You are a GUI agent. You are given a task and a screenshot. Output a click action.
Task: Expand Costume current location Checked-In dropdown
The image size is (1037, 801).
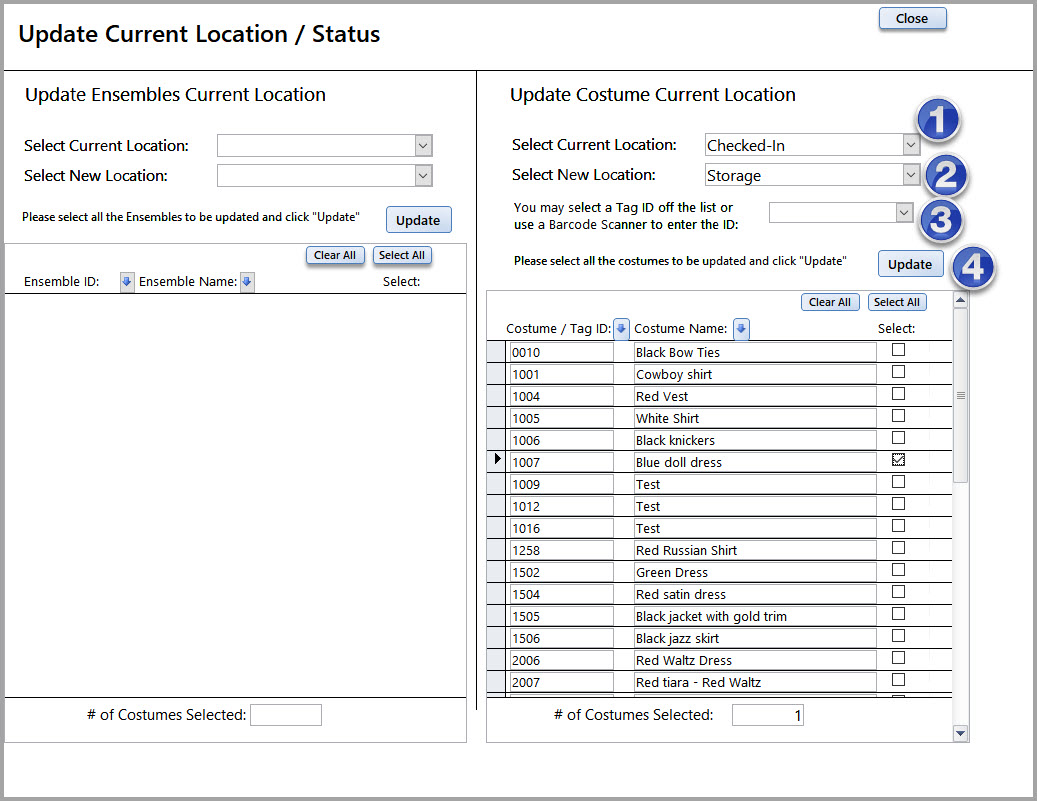[x=911, y=145]
